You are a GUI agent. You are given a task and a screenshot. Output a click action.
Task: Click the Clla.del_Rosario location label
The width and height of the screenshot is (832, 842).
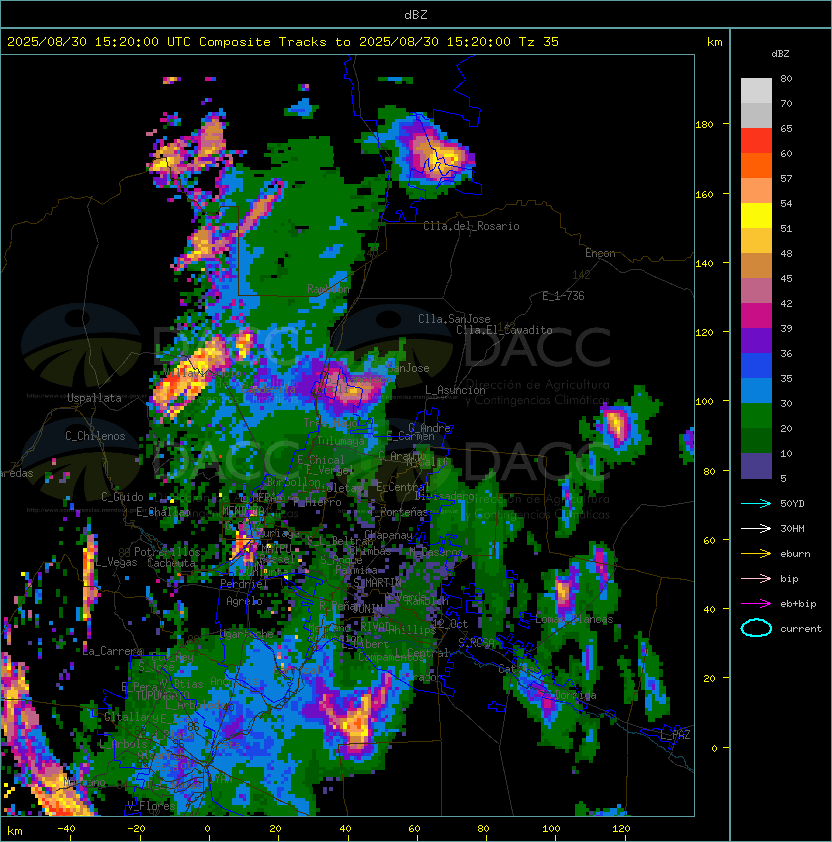click(x=471, y=226)
